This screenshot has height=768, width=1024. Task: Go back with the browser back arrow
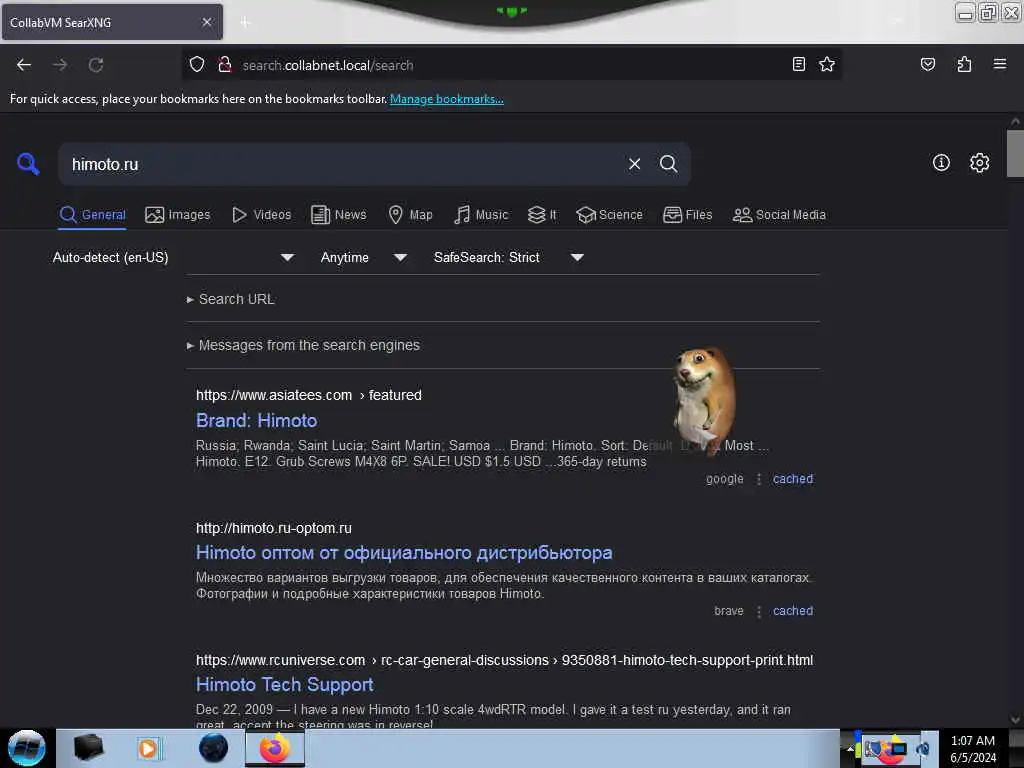24,65
